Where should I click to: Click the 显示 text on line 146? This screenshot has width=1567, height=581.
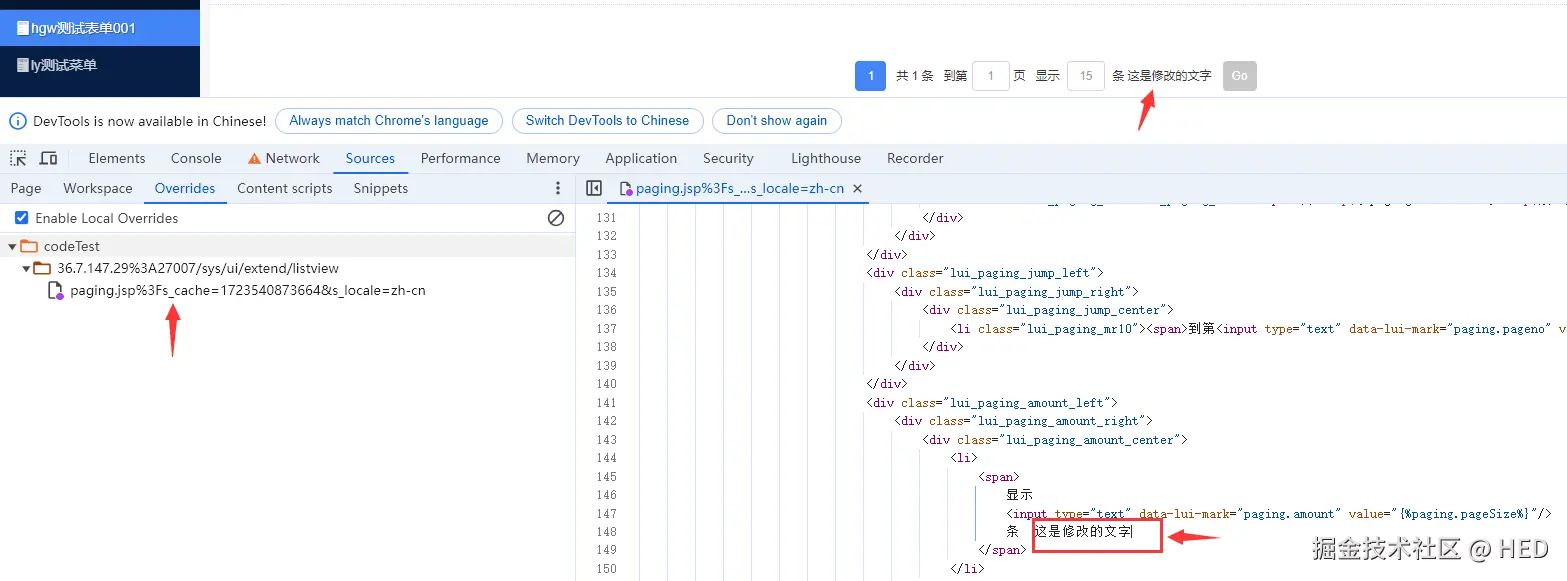pos(1020,495)
